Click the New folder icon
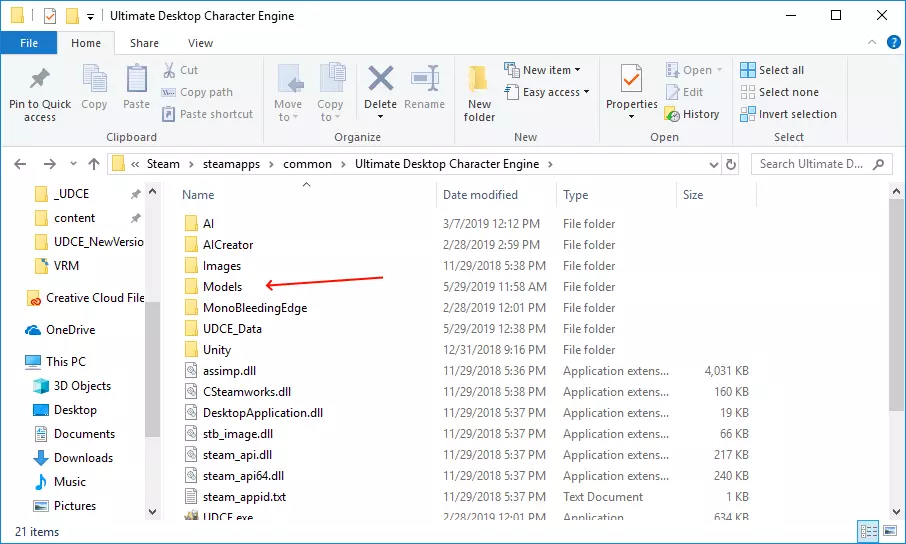This screenshot has height=544, width=906. [478, 79]
